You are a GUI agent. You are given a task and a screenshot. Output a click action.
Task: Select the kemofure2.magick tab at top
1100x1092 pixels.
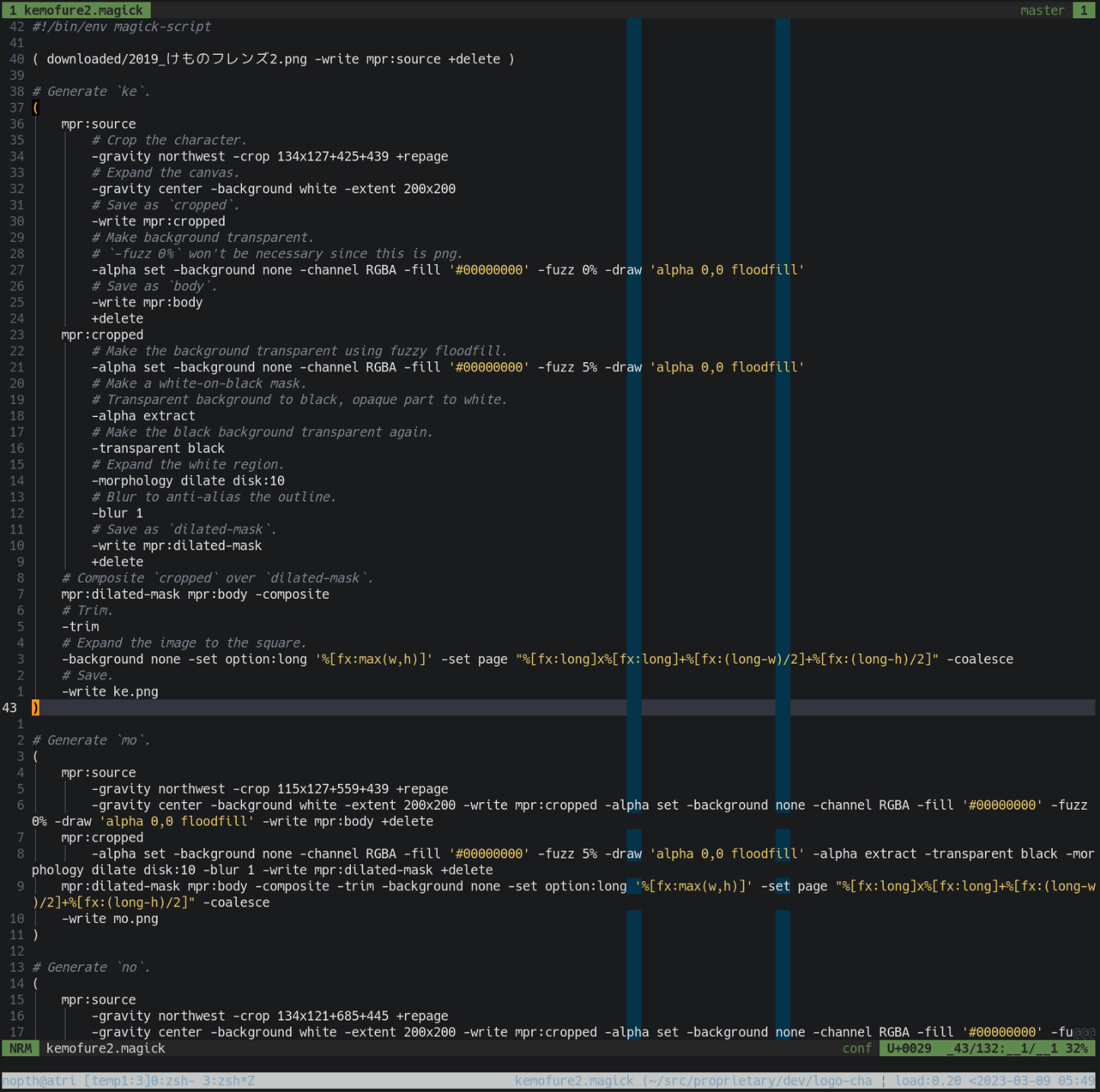pyautogui.click(x=76, y=10)
